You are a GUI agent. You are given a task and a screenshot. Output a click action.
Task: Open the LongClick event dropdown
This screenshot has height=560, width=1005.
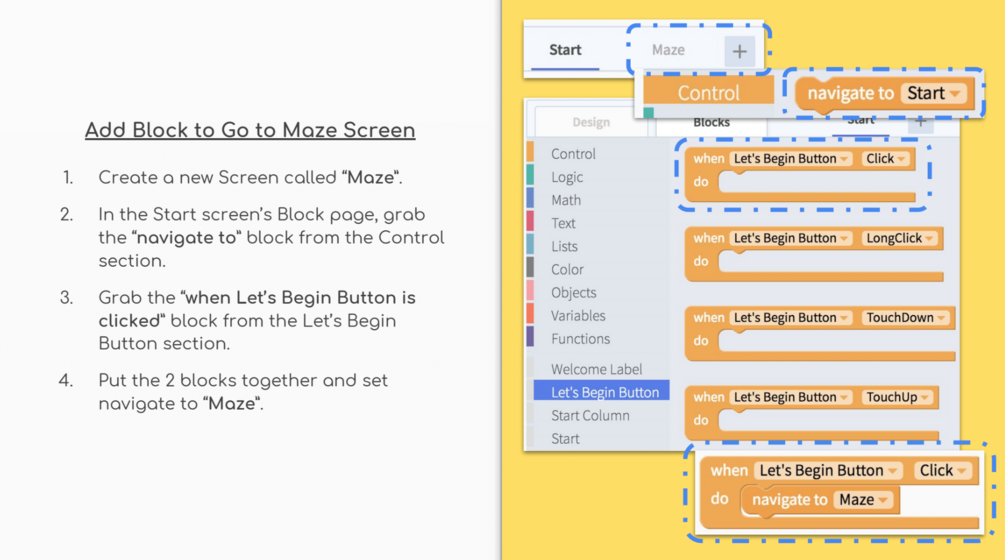[x=899, y=238]
